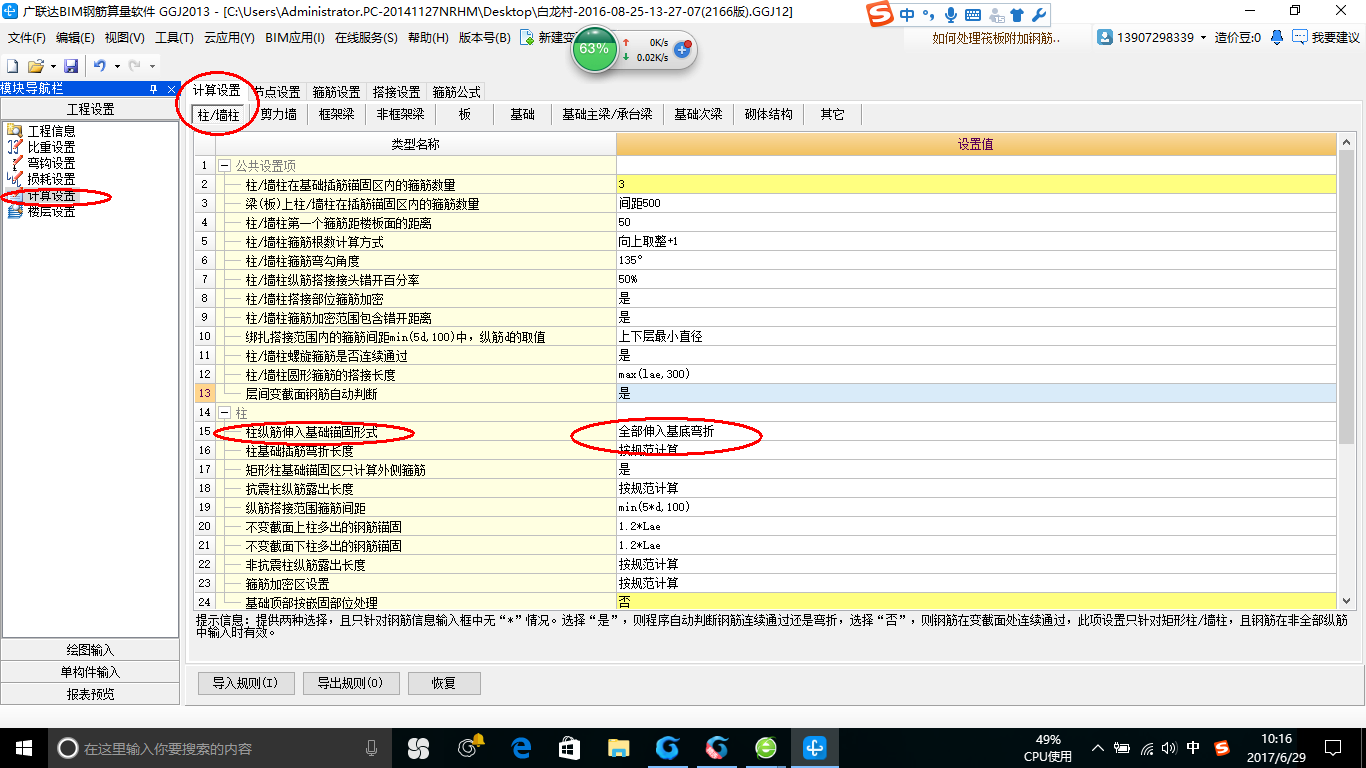Open the redo history dropdown arrow

point(152,66)
